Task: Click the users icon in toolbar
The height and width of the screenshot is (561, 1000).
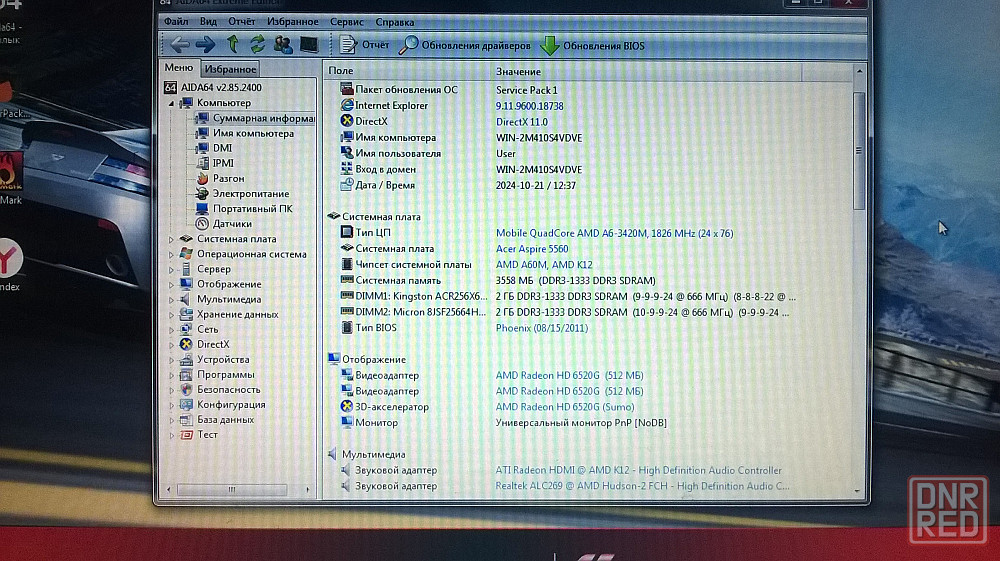Action: point(283,45)
